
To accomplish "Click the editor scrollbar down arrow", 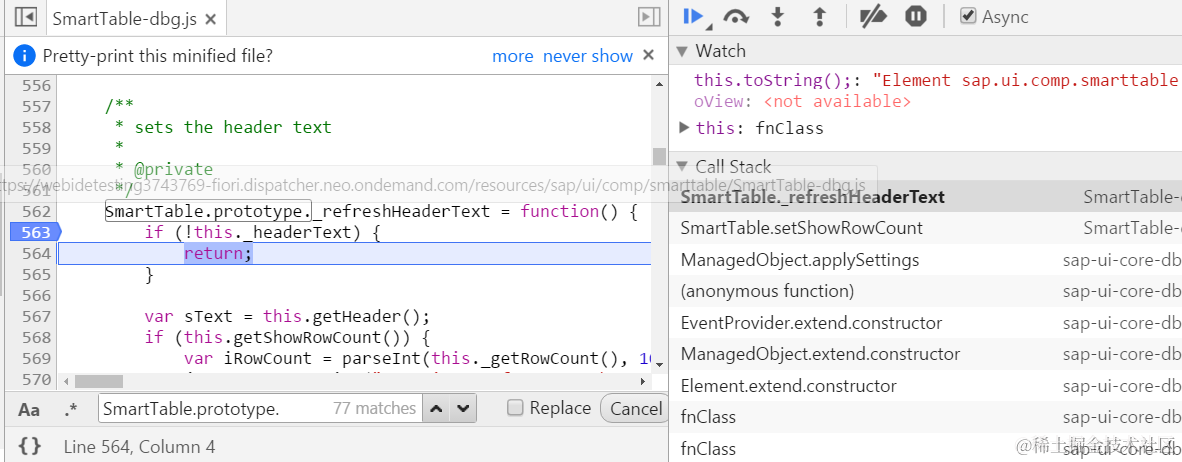I will (660, 364).
